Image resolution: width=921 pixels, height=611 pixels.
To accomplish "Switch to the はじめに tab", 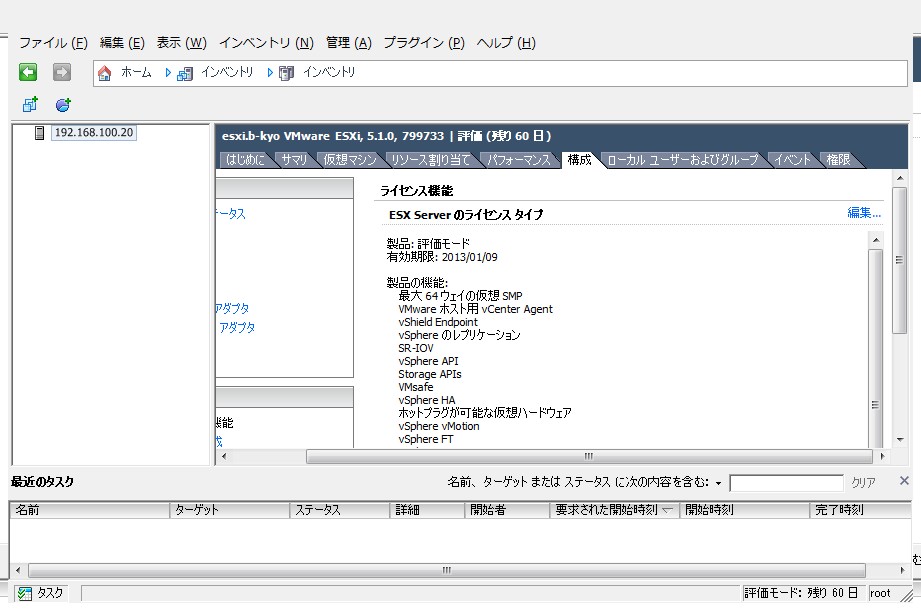I will point(245,160).
